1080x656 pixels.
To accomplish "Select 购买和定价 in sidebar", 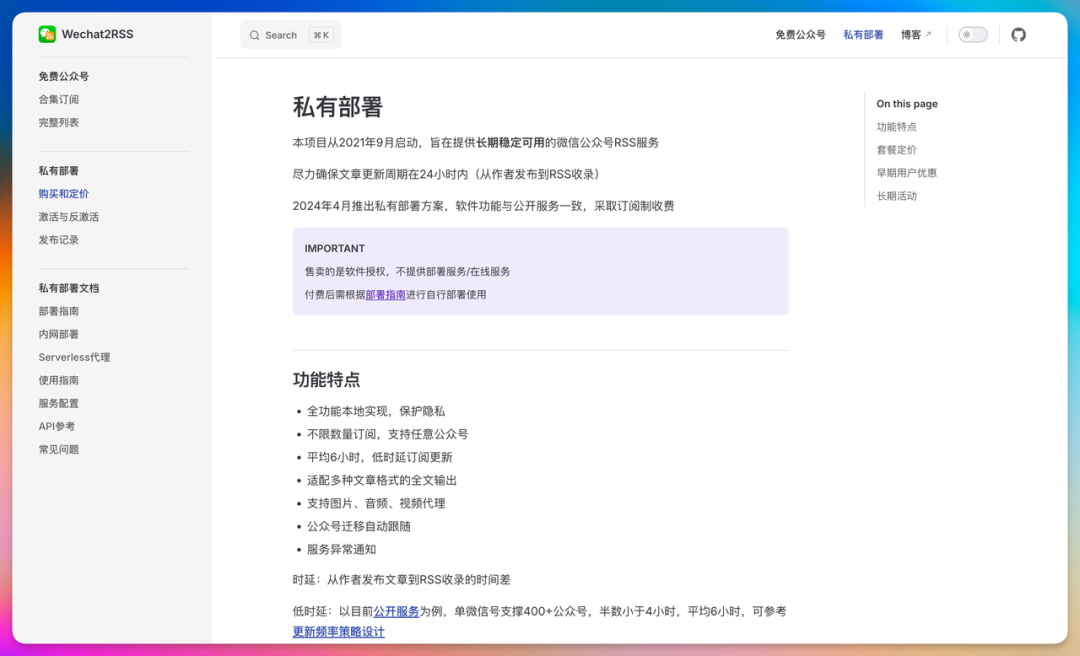I will [64, 194].
